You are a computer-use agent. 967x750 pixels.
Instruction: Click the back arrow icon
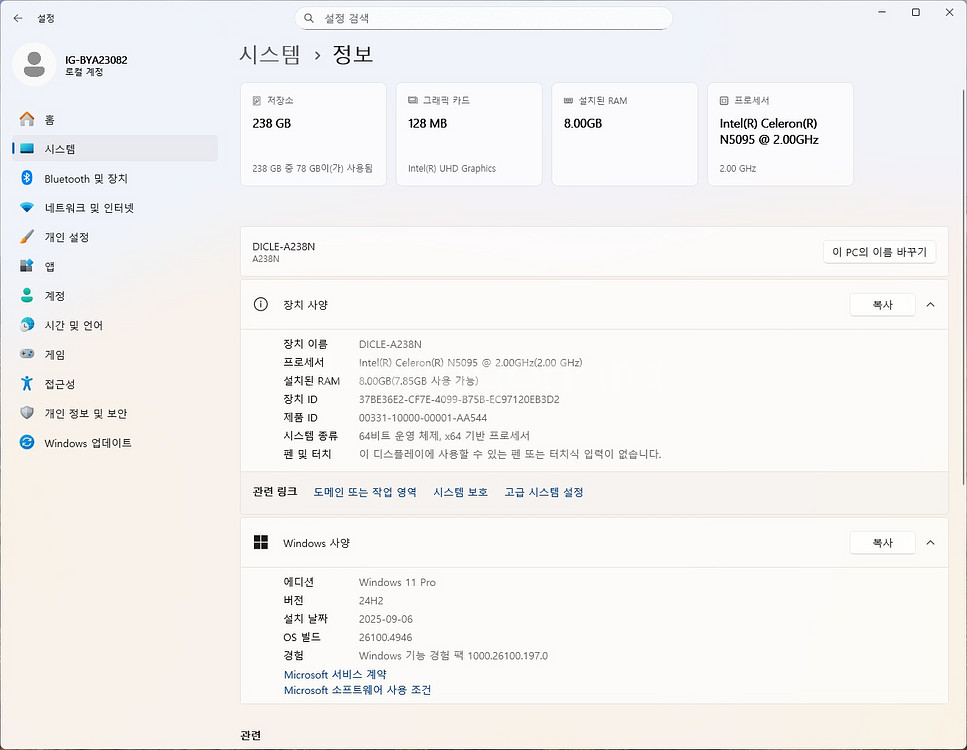pos(18,19)
